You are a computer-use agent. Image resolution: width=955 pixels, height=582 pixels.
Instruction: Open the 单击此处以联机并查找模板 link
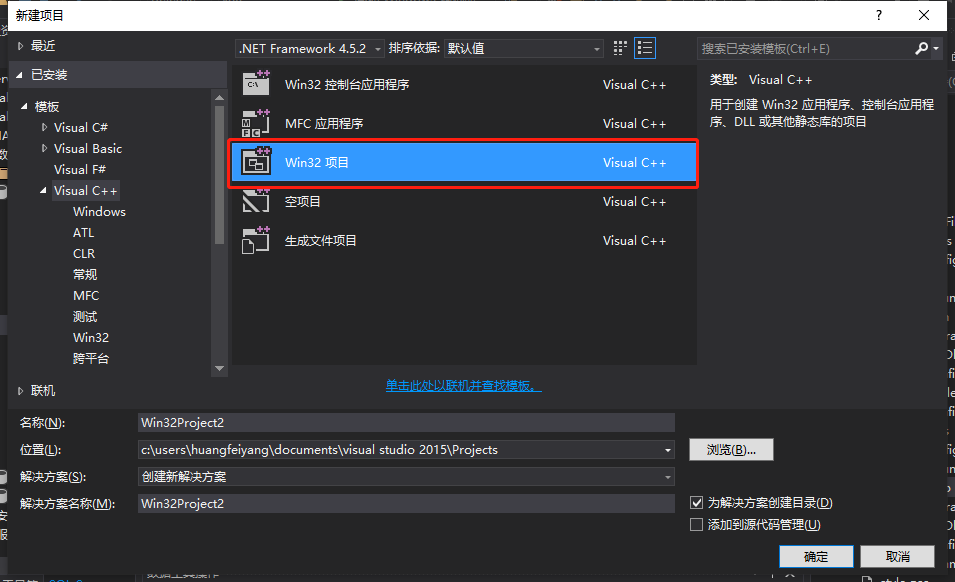[x=462, y=385]
